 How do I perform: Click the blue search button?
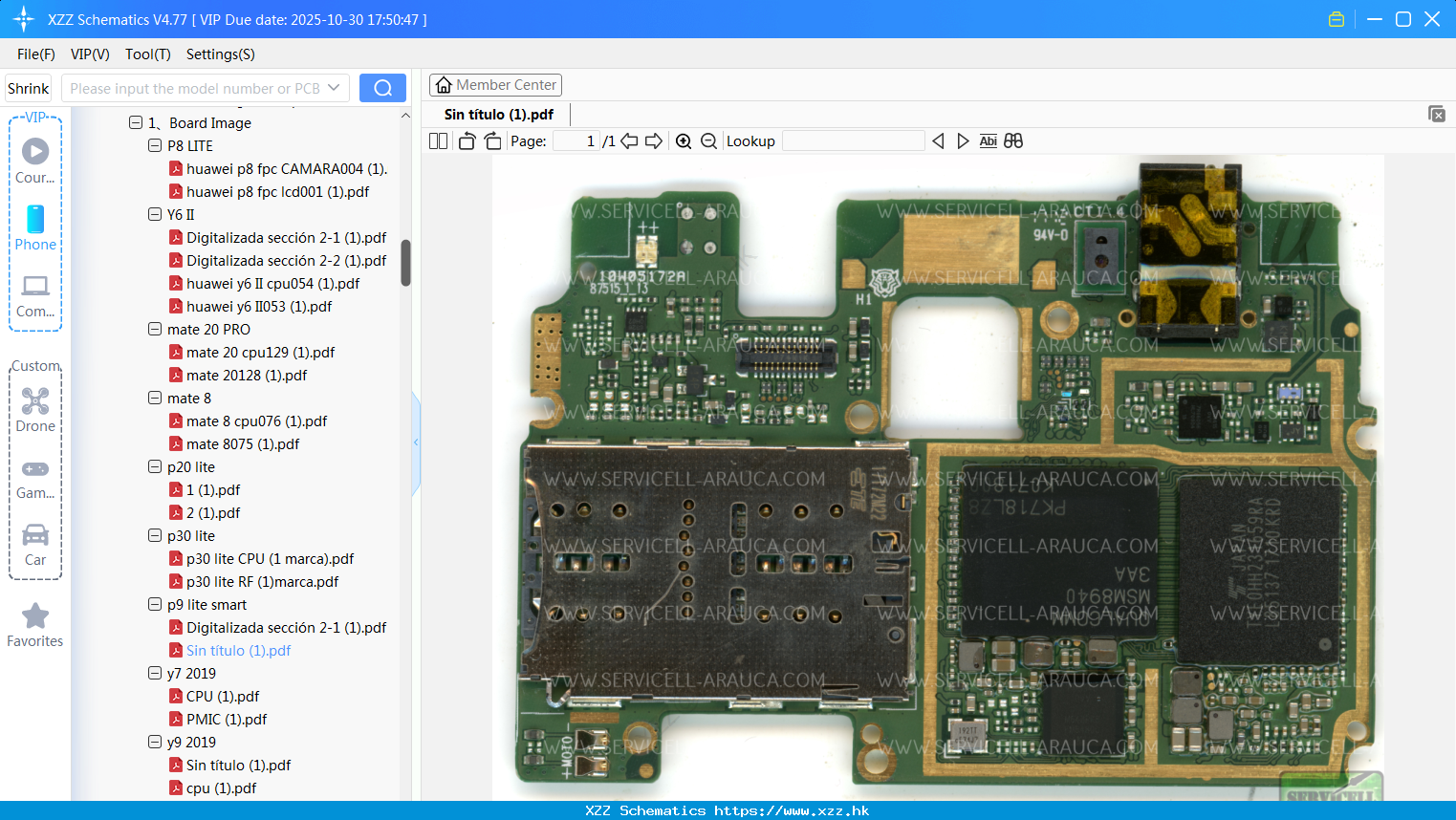coord(382,88)
